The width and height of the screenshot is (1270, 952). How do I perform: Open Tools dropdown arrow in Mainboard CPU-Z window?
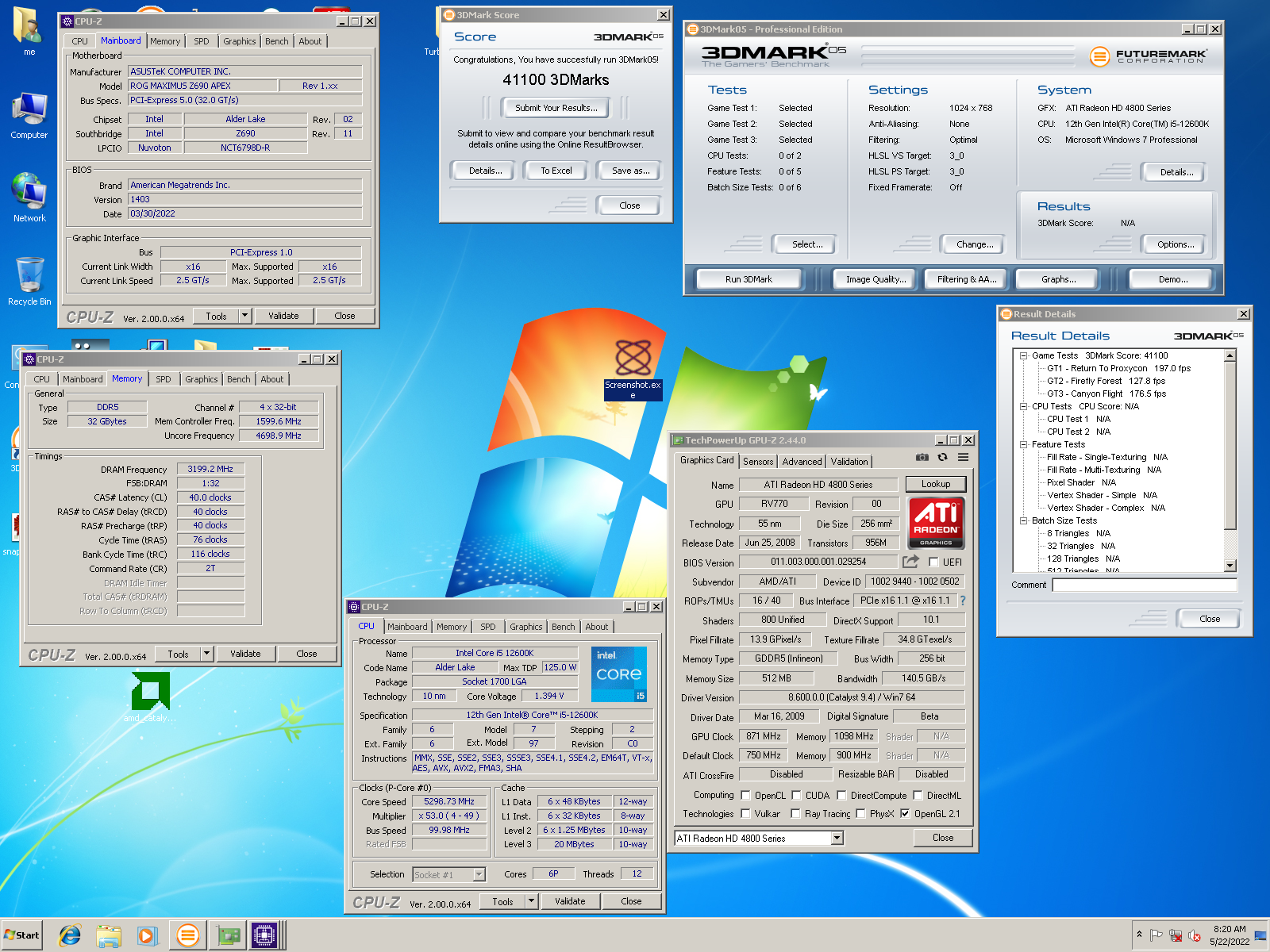(x=244, y=316)
